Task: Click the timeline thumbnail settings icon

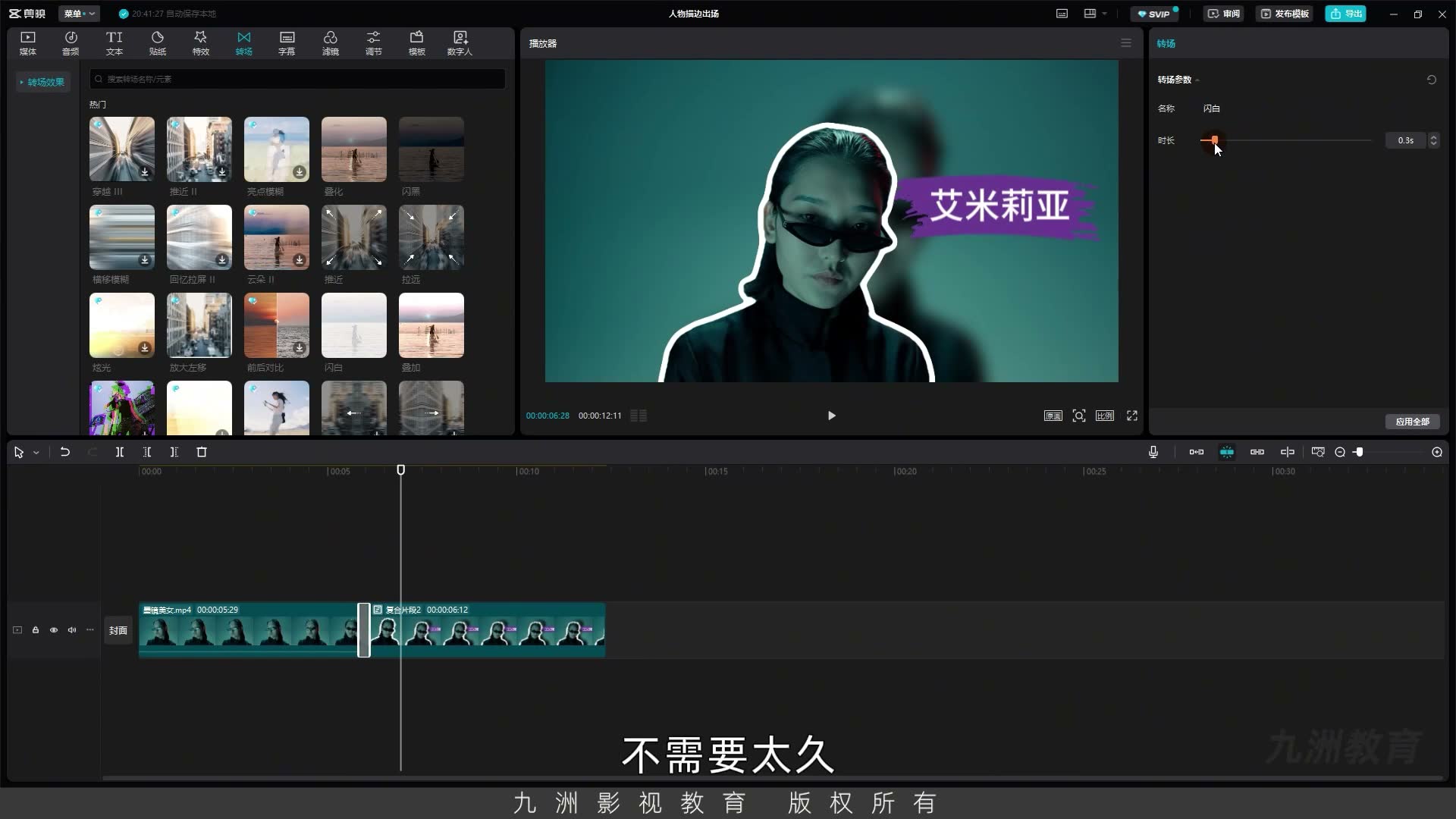Action: pyautogui.click(x=1318, y=452)
